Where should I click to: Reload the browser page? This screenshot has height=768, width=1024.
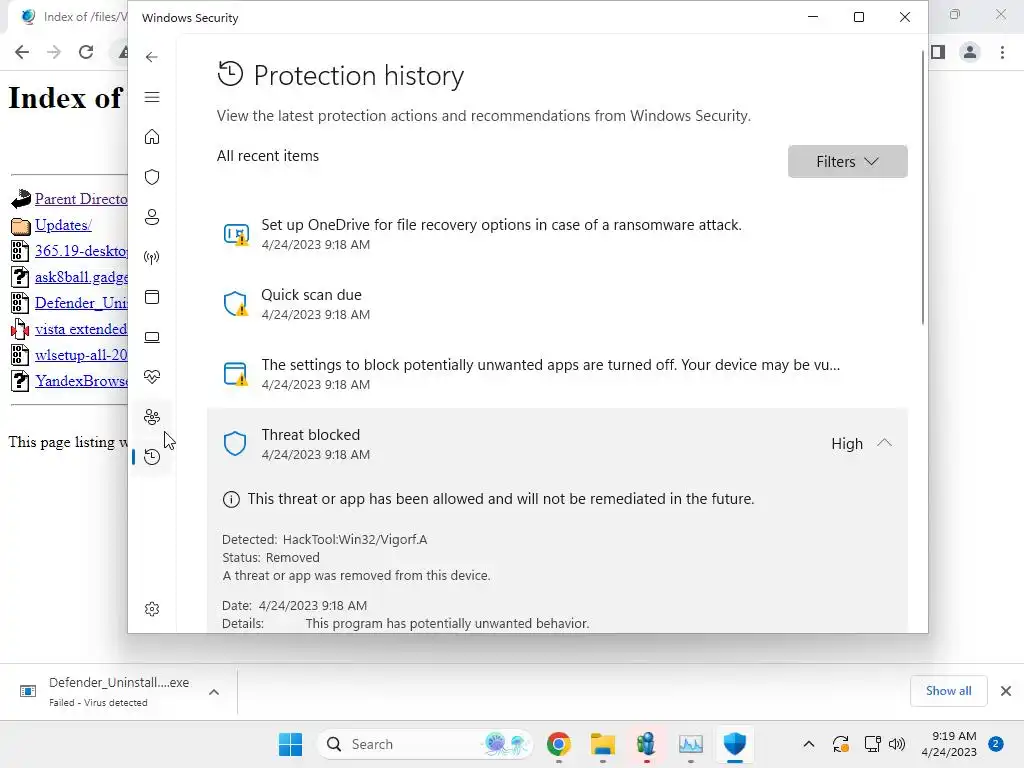pyautogui.click(x=86, y=52)
